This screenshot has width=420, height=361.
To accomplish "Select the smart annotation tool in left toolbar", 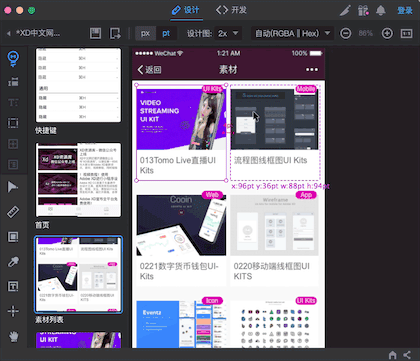I will pos(13,58).
